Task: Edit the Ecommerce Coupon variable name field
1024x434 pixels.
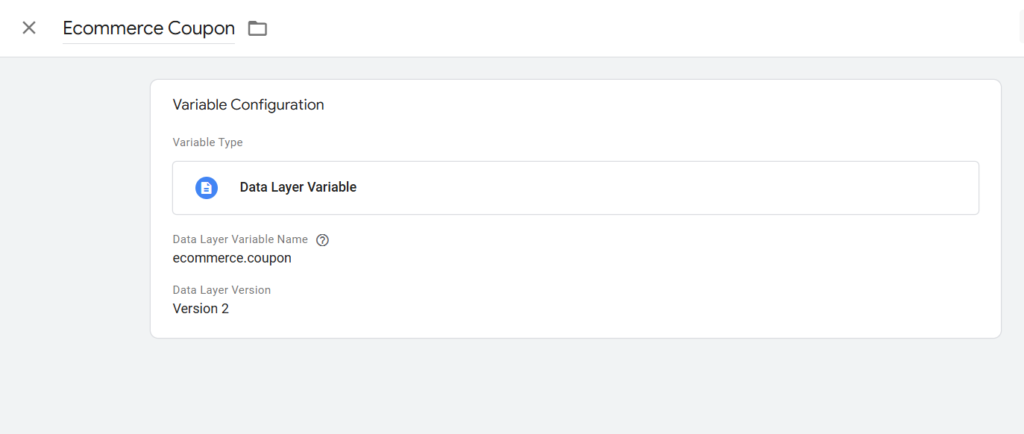Action: point(149,29)
